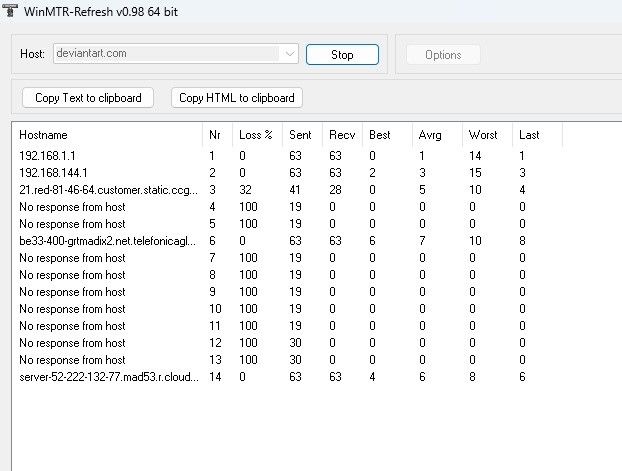Viewport: 622px width, 471px height.
Task: Copy HTML to clipboard
Action: pyautogui.click(x=236, y=98)
